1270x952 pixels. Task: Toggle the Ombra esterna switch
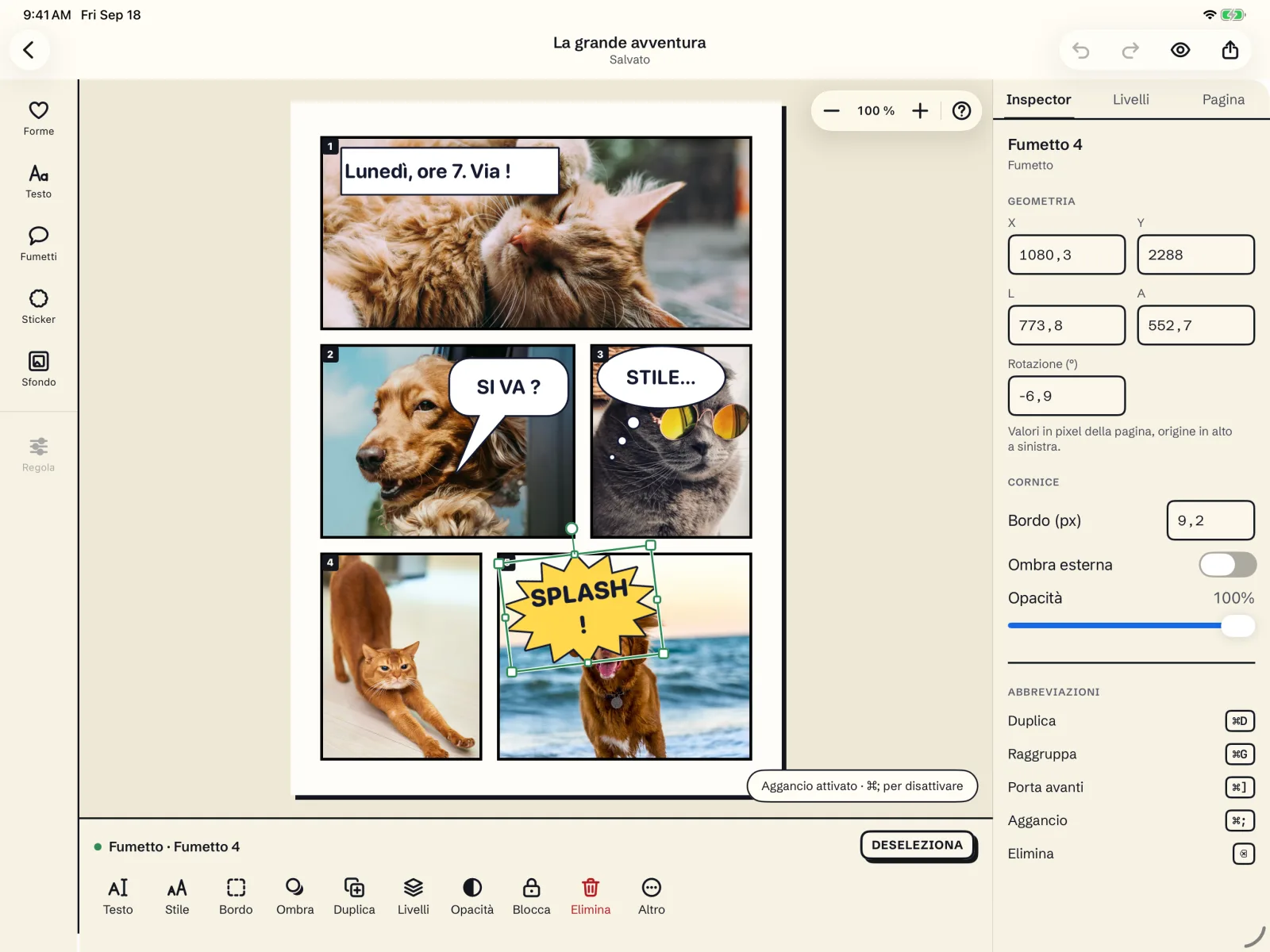(x=1227, y=565)
